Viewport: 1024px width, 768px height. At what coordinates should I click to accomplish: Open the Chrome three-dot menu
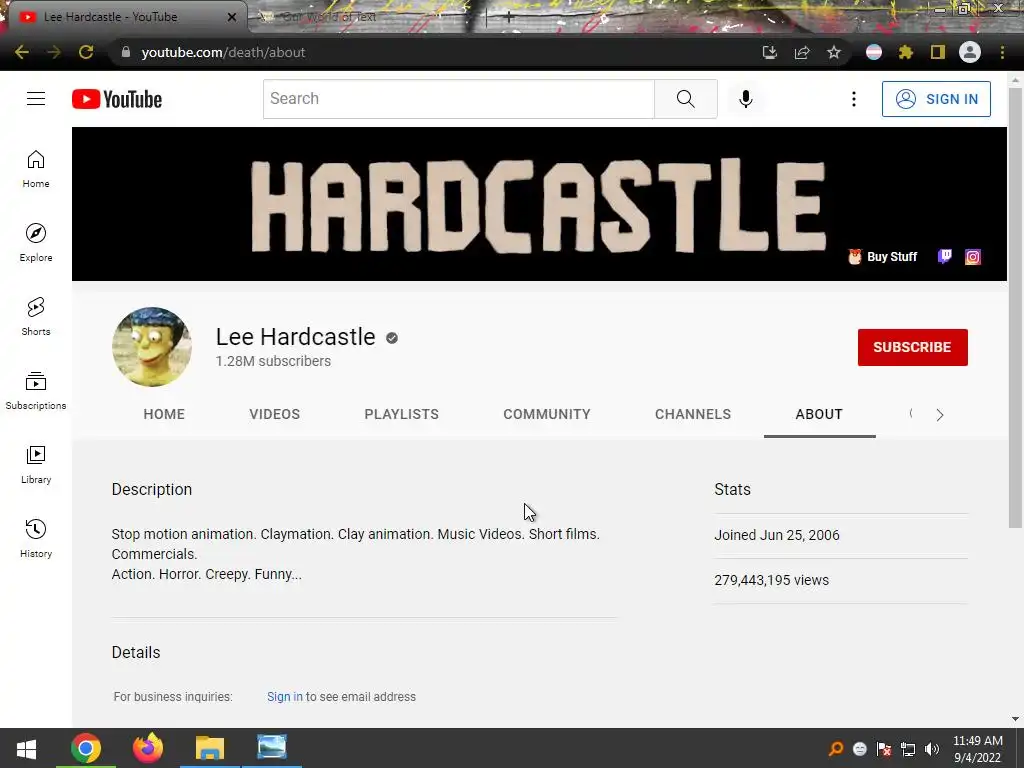(x=1002, y=52)
